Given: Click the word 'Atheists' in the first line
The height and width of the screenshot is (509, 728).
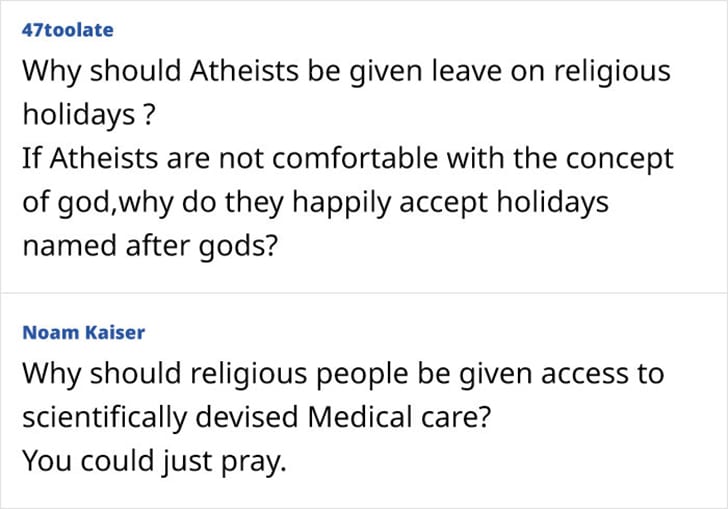Looking at the screenshot, I should click(244, 71).
